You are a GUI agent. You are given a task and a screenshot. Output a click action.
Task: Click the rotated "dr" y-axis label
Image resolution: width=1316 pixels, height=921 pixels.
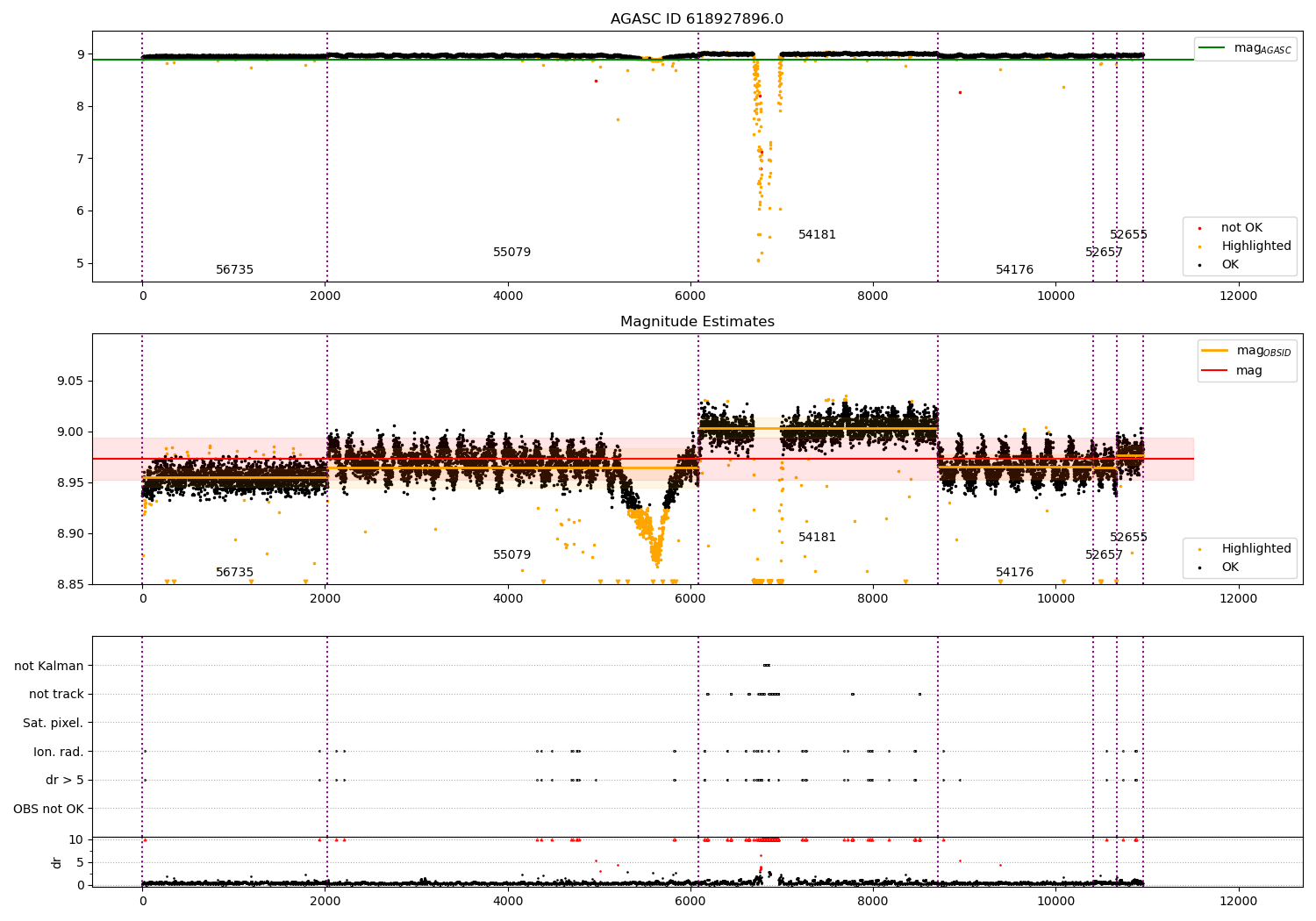(57, 862)
